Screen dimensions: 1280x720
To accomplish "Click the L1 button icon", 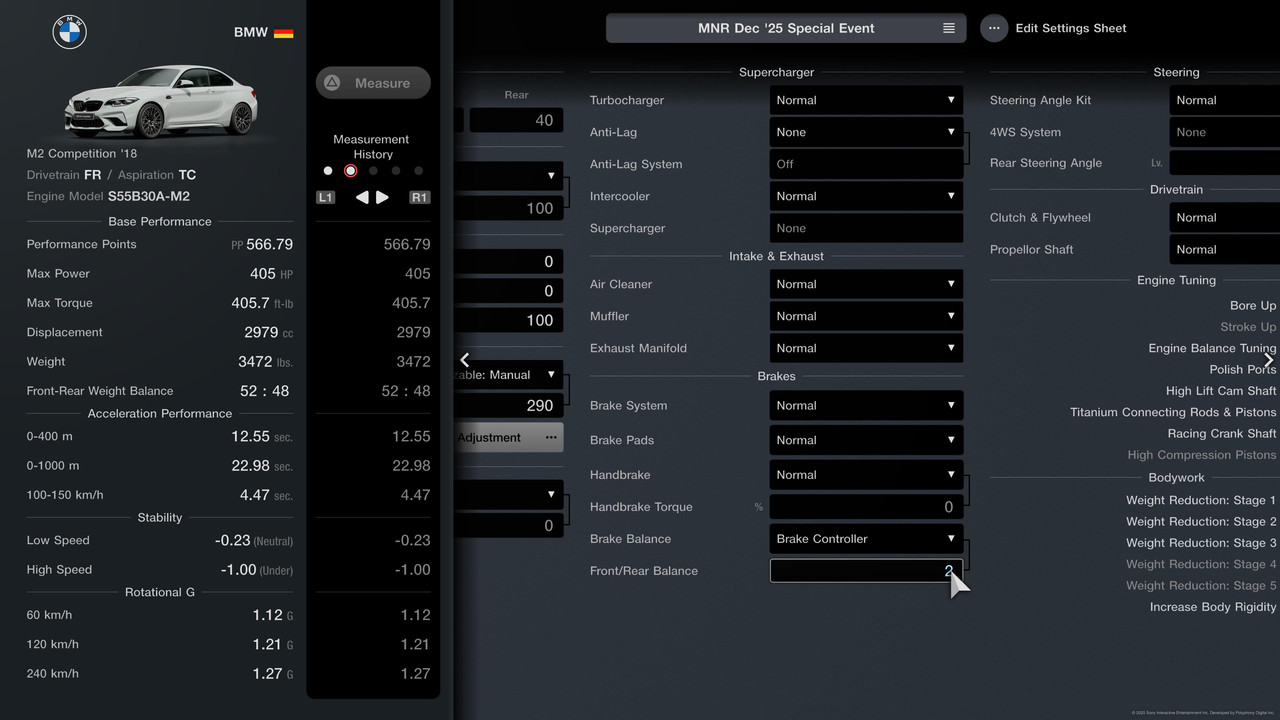I will click(x=325, y=198).
